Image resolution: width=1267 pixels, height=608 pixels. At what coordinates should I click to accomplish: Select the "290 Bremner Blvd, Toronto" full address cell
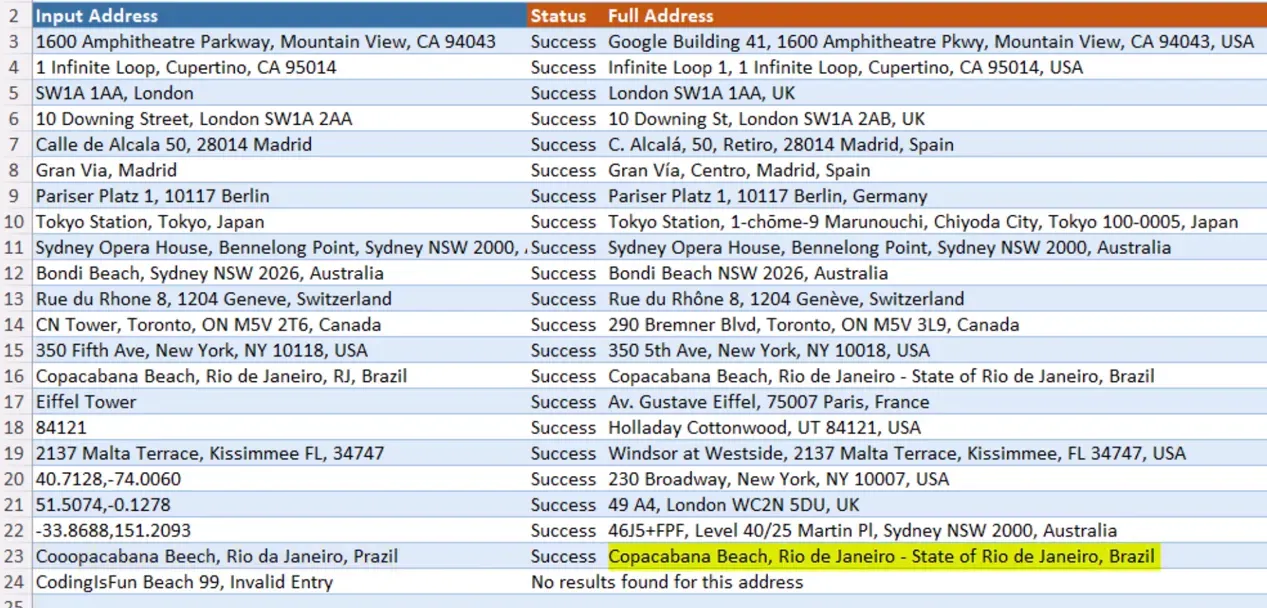click(813, 324)
